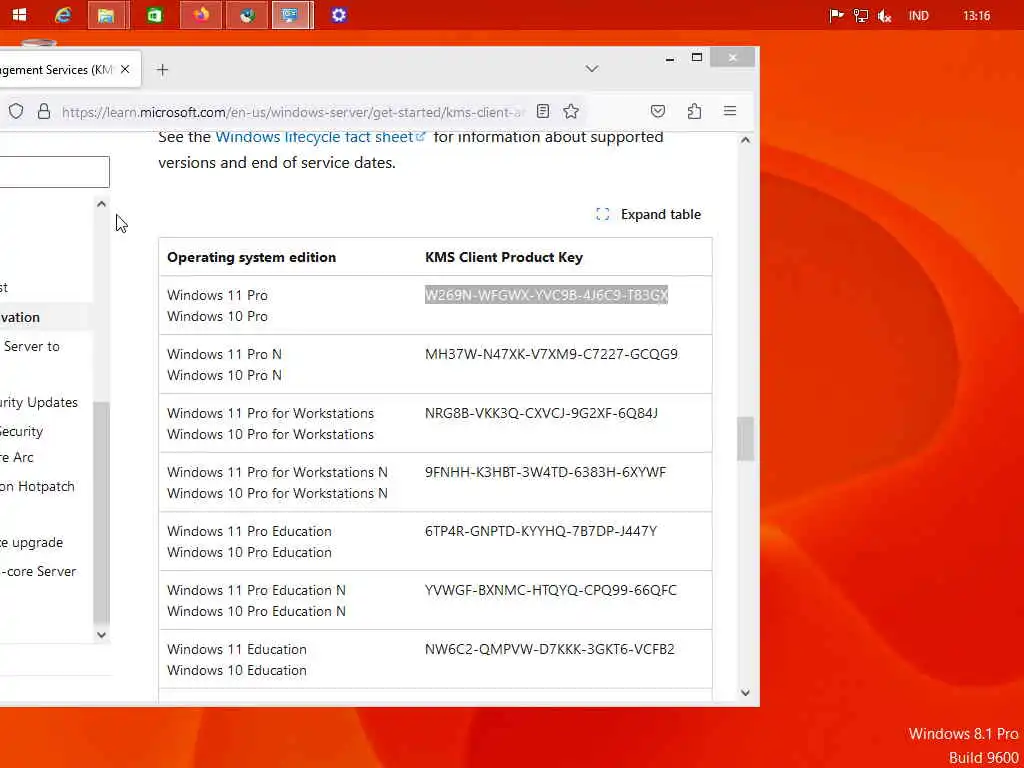Open the extensions puzzle icon
The image size is (1024, 768).
(x=694, y=112)
